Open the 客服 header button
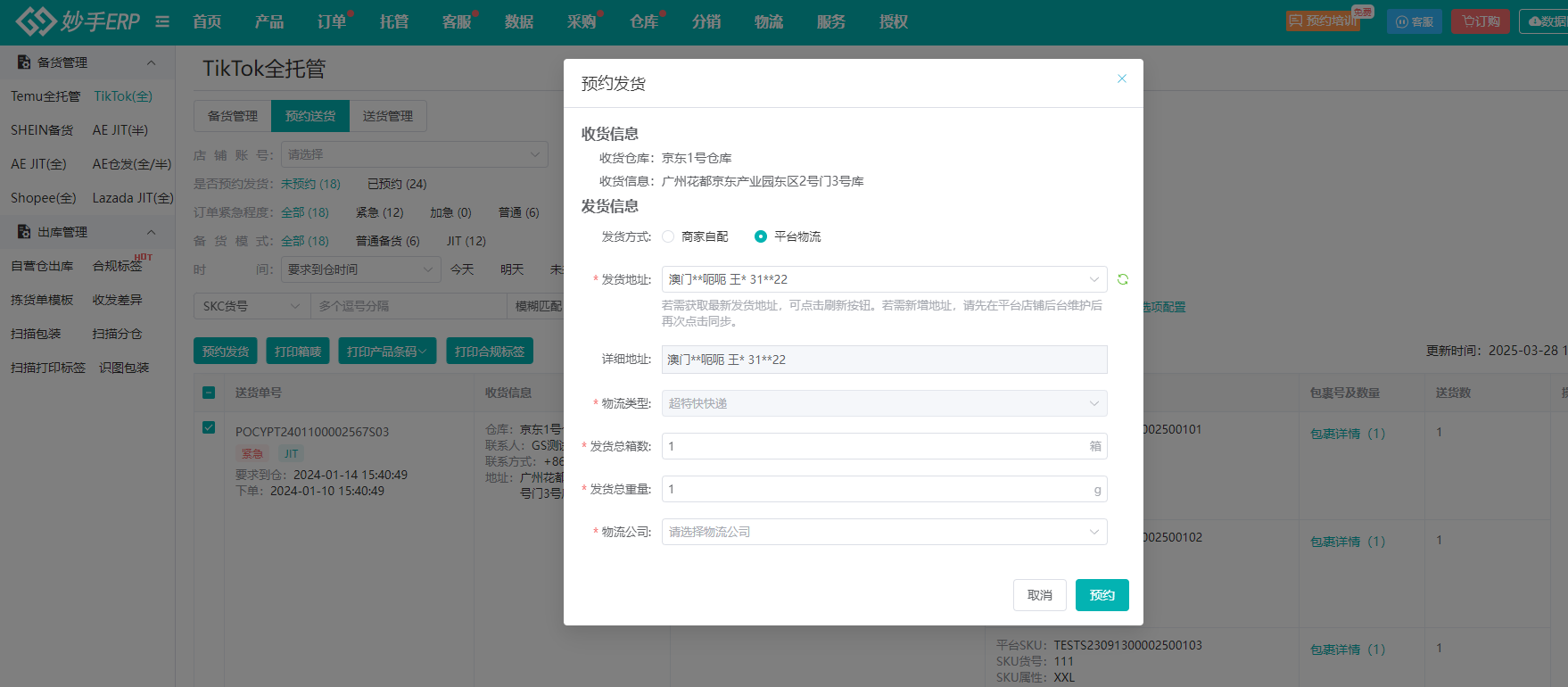This screenshot has width=1568, height=687. [x=1415, y=21]
